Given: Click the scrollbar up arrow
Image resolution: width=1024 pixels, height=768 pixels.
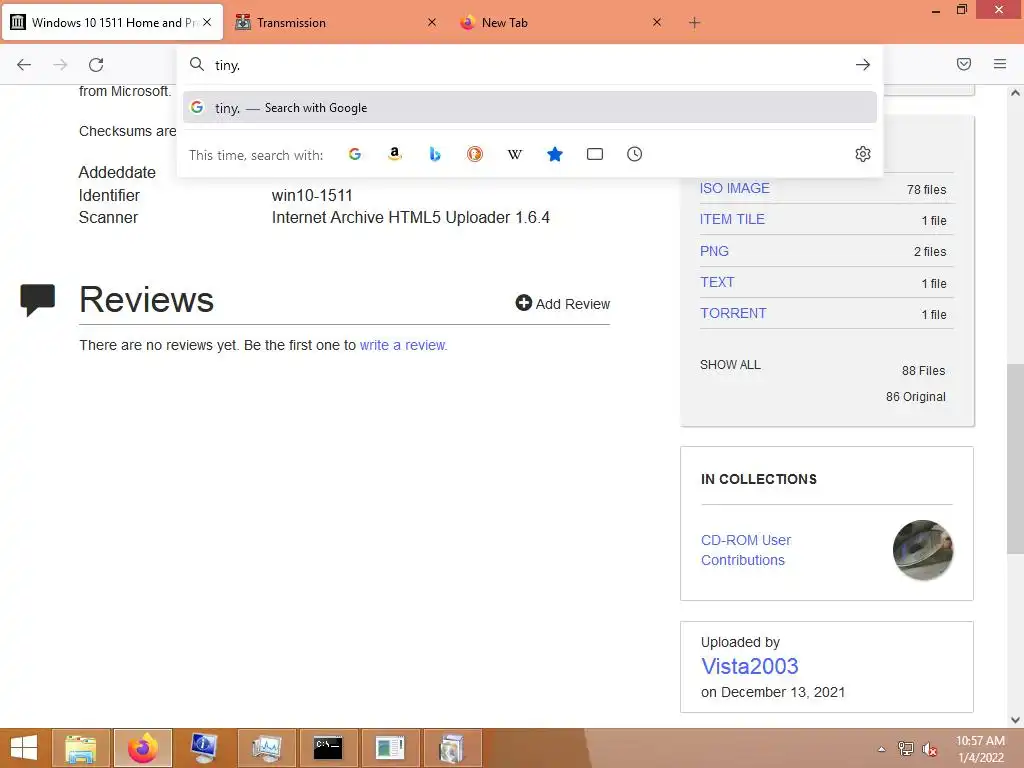Looking at the screenshot, I should (x=1015, y=93).
